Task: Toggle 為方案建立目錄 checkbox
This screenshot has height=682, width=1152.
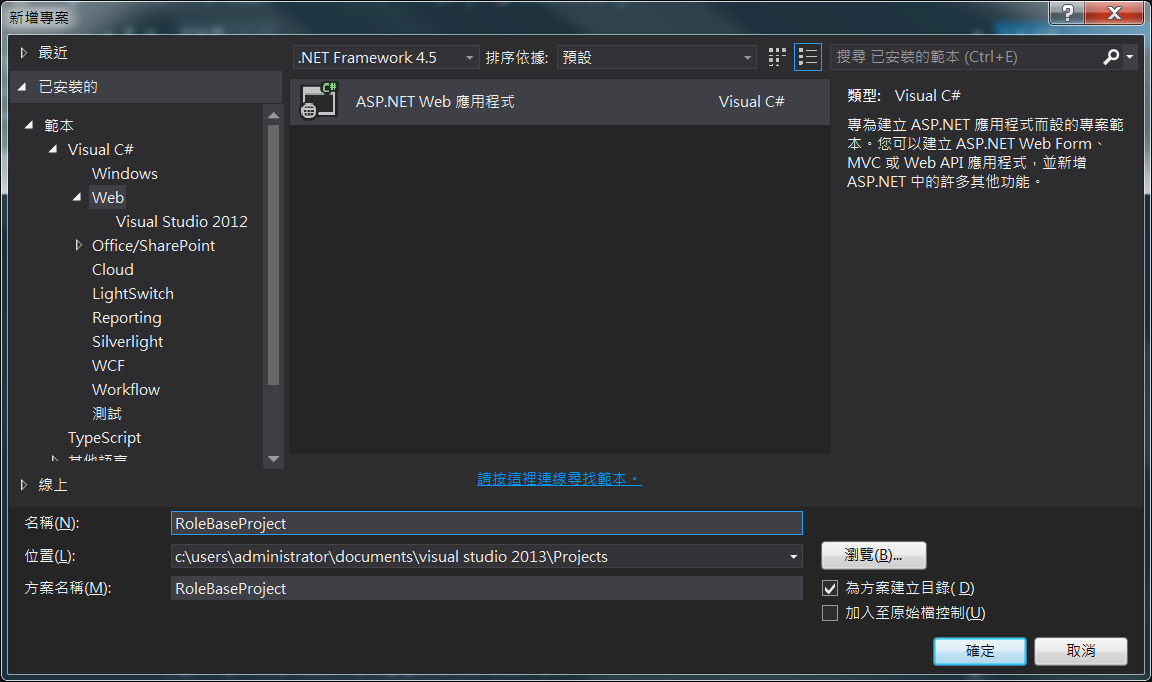Action: [x=829, y=588]
